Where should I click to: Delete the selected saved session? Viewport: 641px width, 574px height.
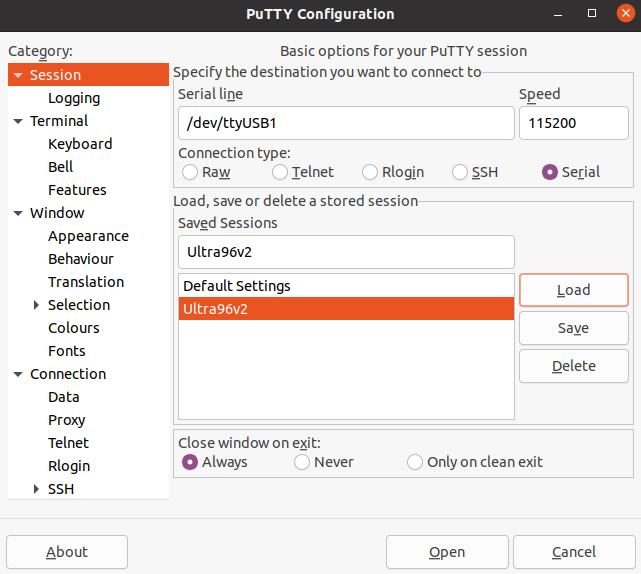point(574,366)
